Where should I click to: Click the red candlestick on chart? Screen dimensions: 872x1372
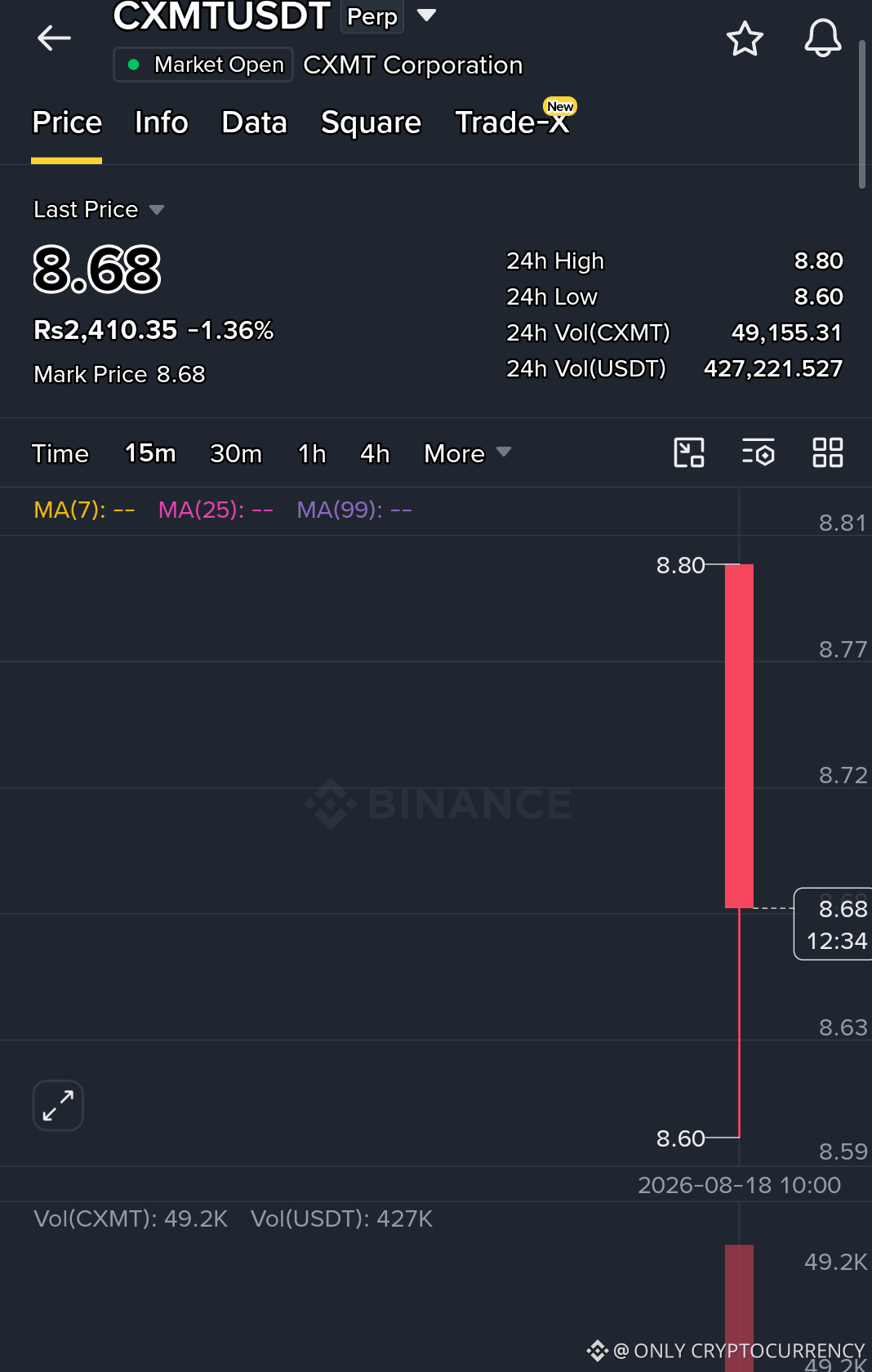(739, 736)
